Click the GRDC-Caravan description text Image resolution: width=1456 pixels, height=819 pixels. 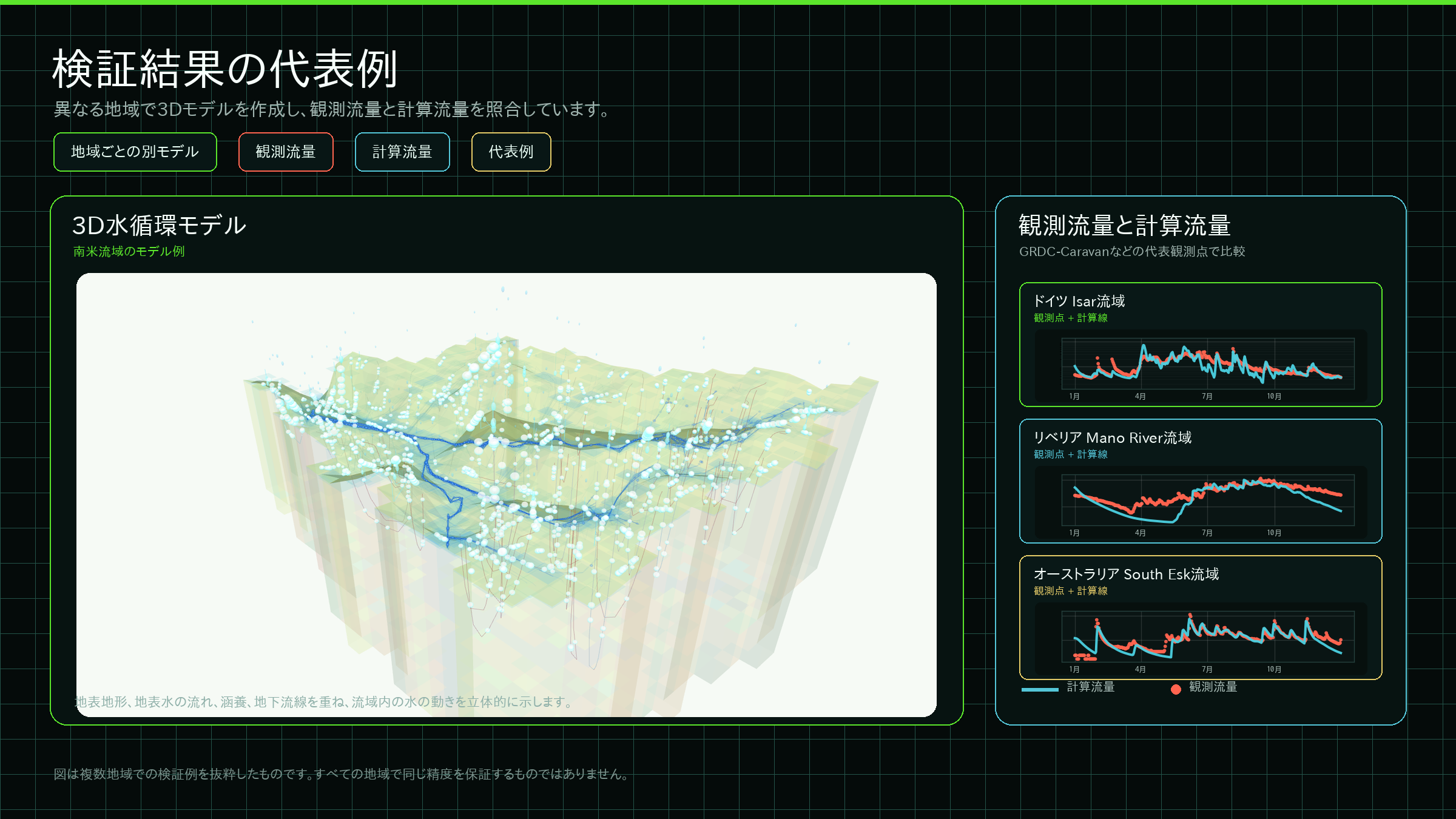[x=1132, y=251]
